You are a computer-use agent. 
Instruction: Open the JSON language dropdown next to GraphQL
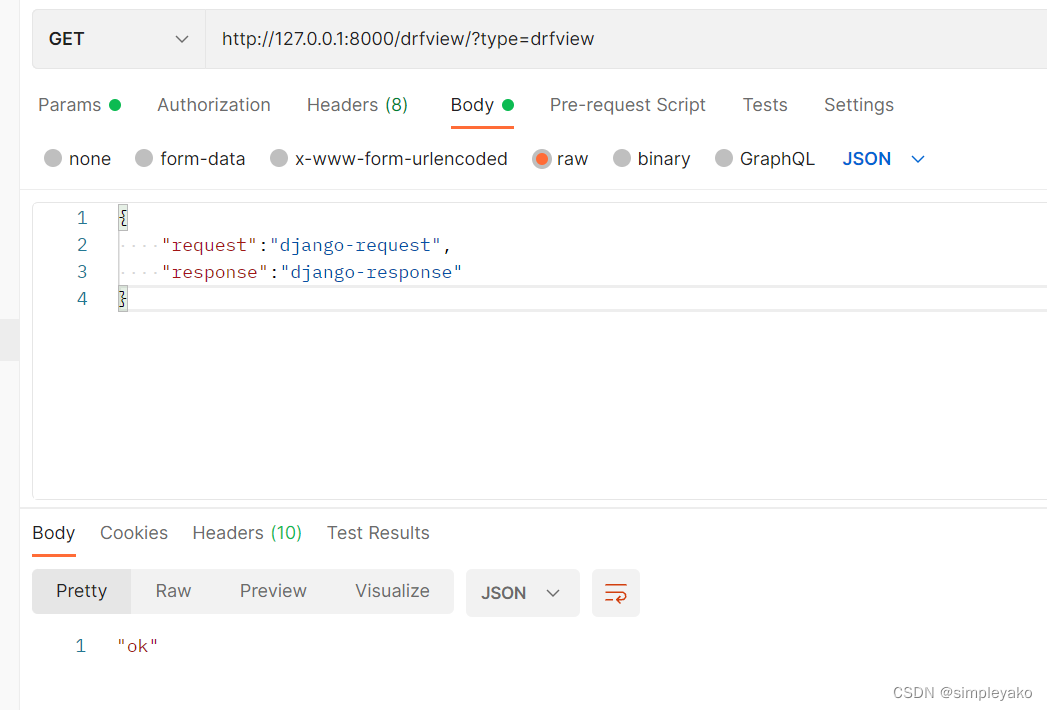tap(883, 158)
